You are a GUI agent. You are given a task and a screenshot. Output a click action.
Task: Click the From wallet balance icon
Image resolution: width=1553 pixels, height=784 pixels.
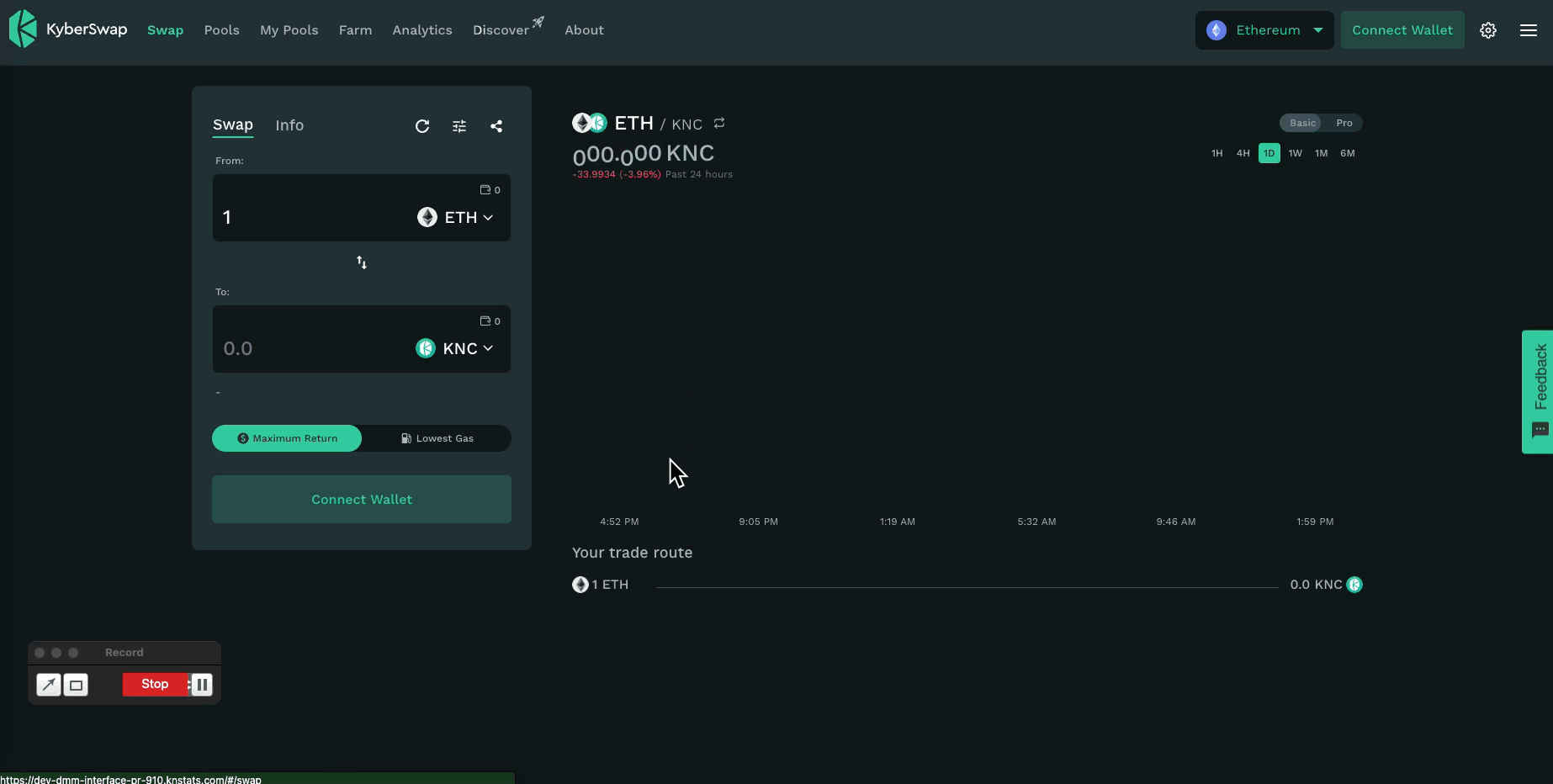[485, 189]
